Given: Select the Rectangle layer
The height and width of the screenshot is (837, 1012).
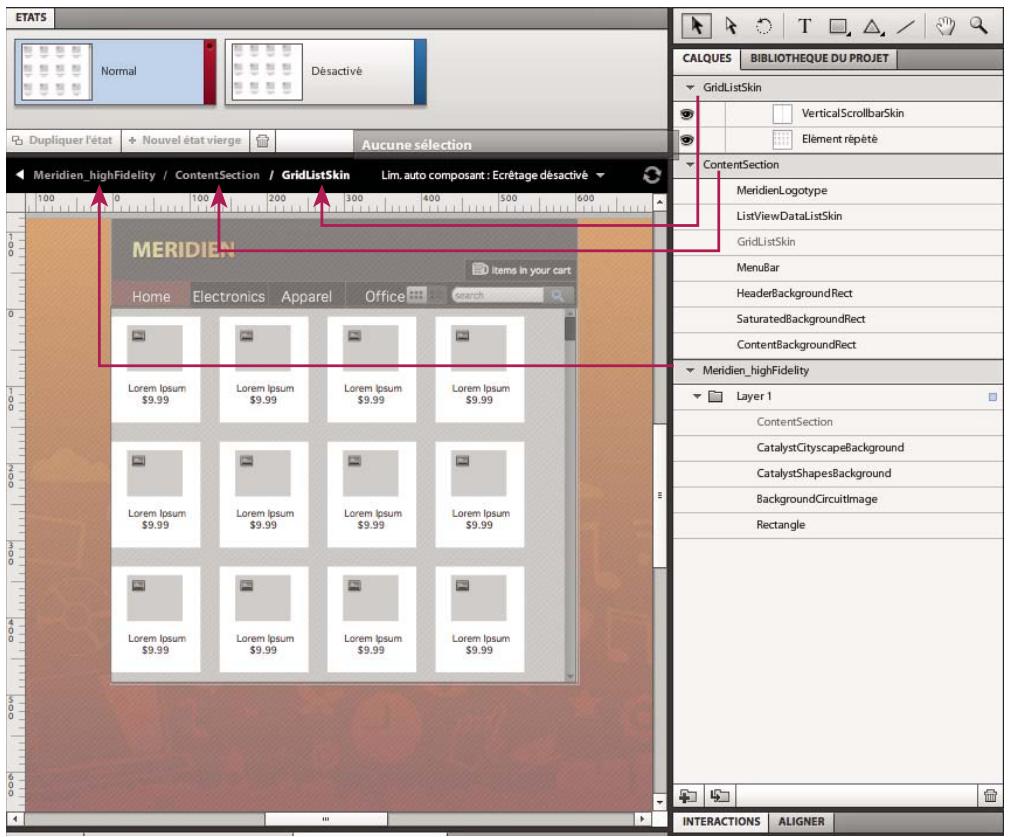Looking at the screenshot, I should 780,525.
